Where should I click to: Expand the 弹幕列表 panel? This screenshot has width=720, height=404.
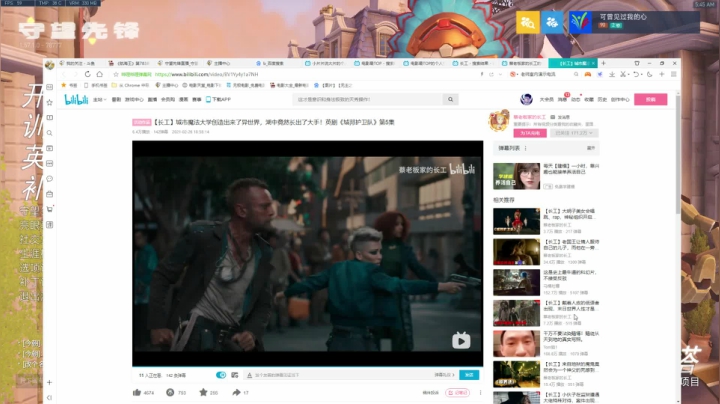pos(591,148)
